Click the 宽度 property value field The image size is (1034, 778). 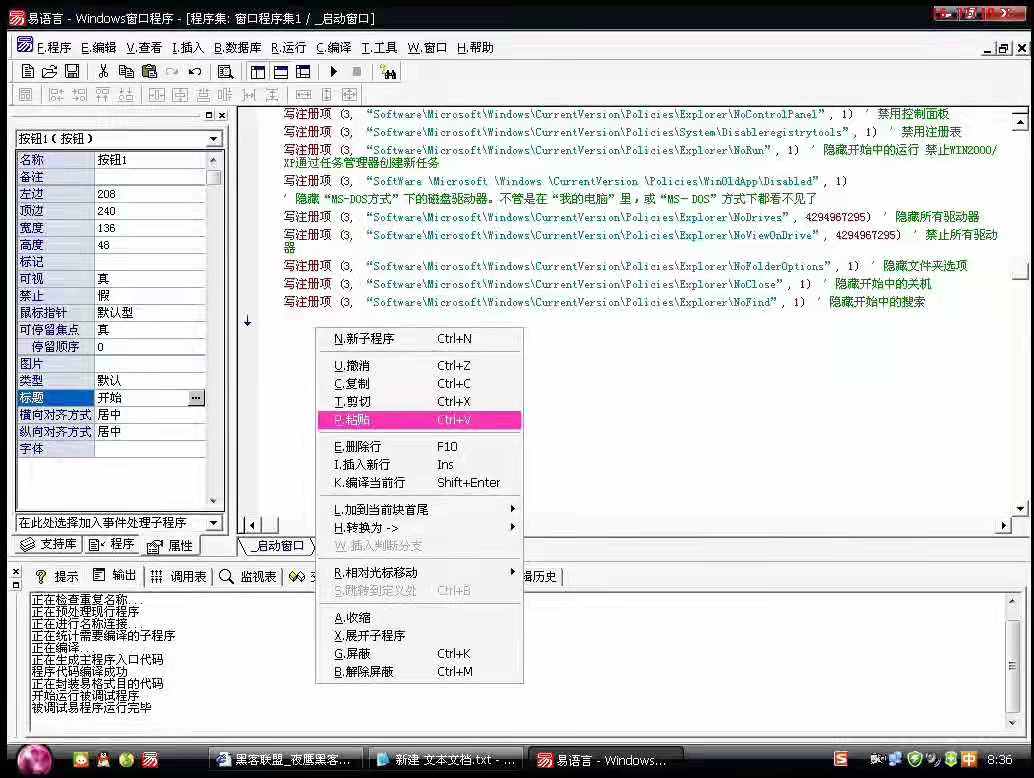(150, 228)
